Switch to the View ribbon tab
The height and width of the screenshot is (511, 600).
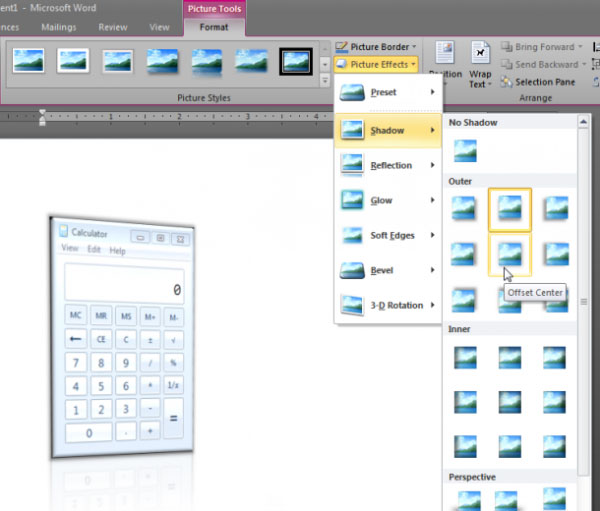[x=159, y=27]
